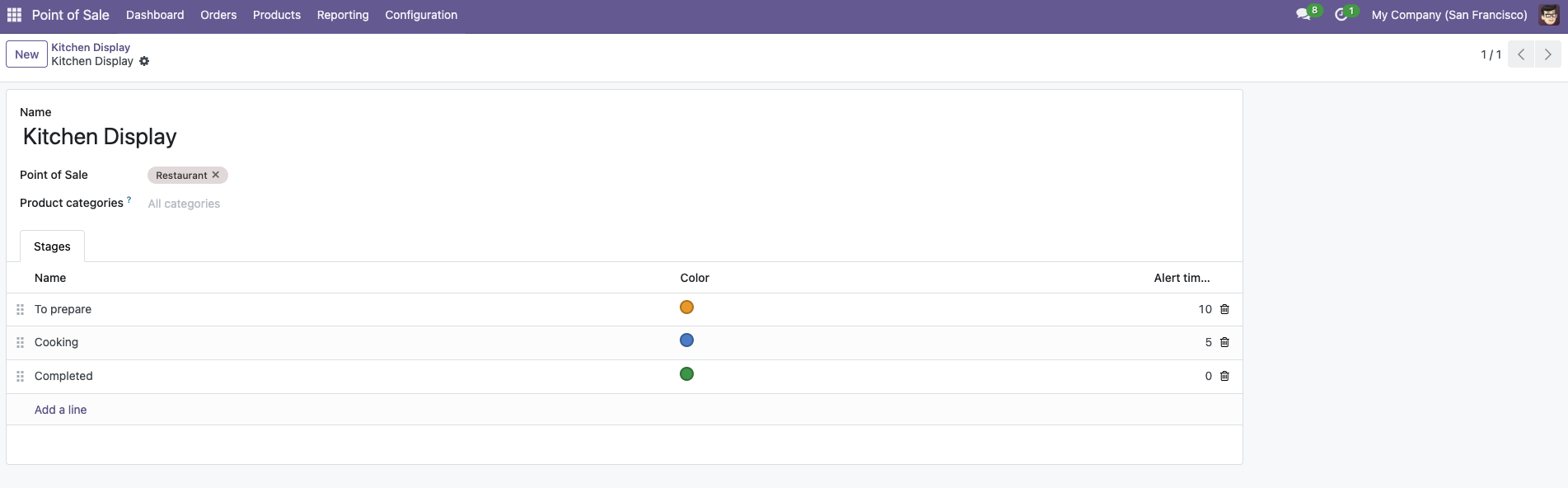Click the New button

point(26,54)
